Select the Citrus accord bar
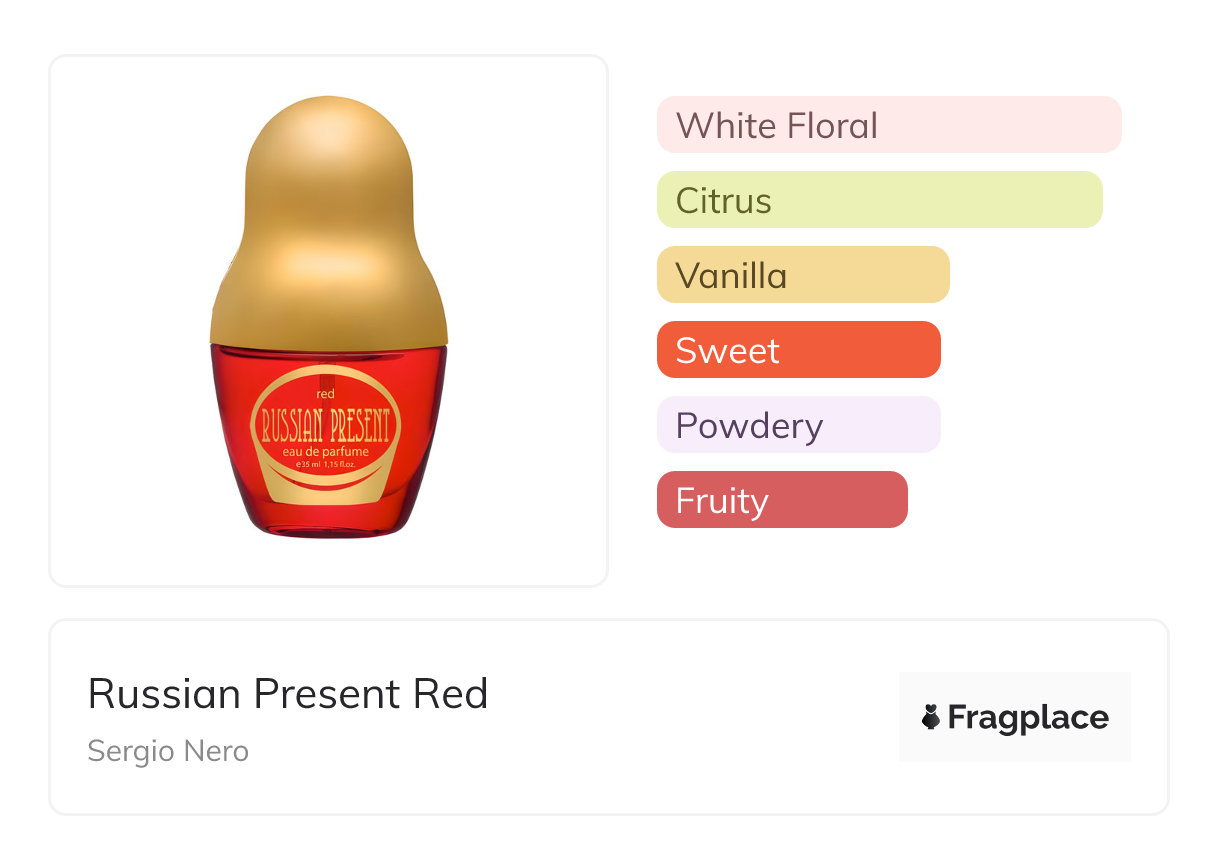Image resolution: width=1218 pixels, height=864 pixels. pyautogui.click(x=879, y=200)
